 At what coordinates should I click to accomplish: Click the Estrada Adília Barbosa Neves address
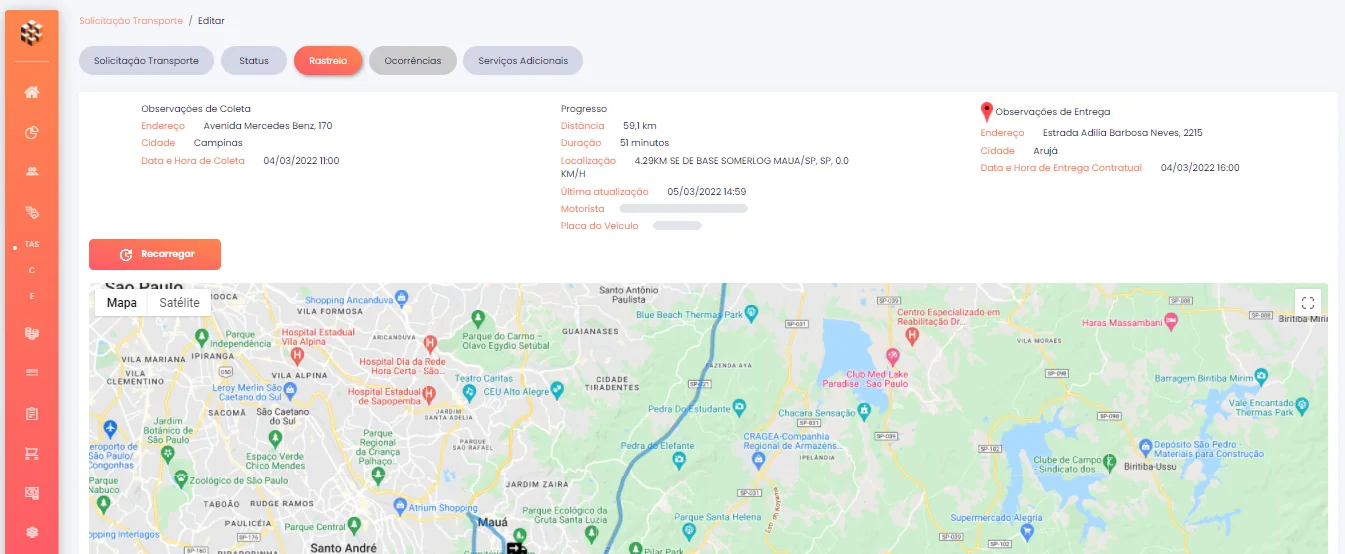click(1122, 132)
